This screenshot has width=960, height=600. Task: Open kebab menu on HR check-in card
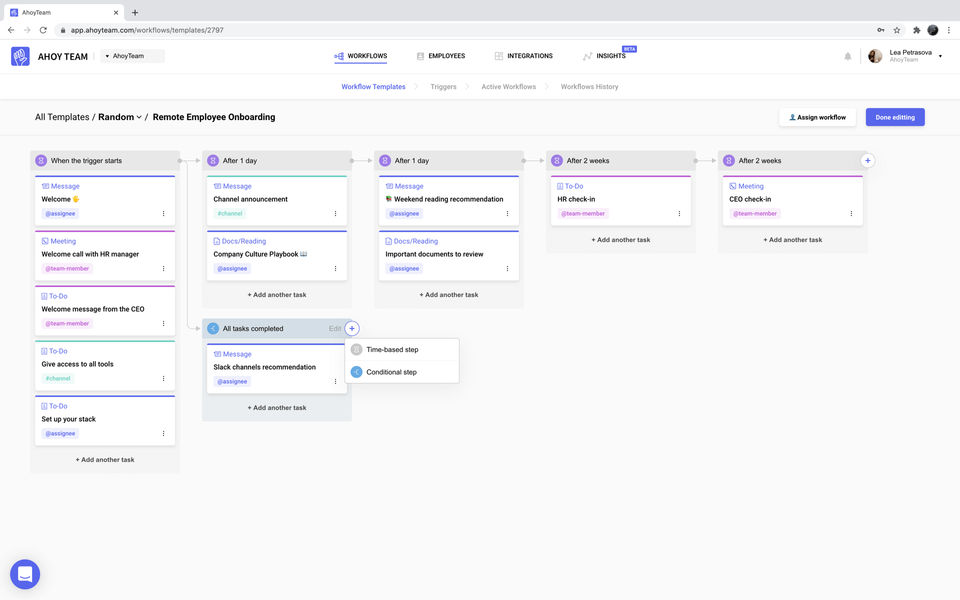(x=680, y=214)
